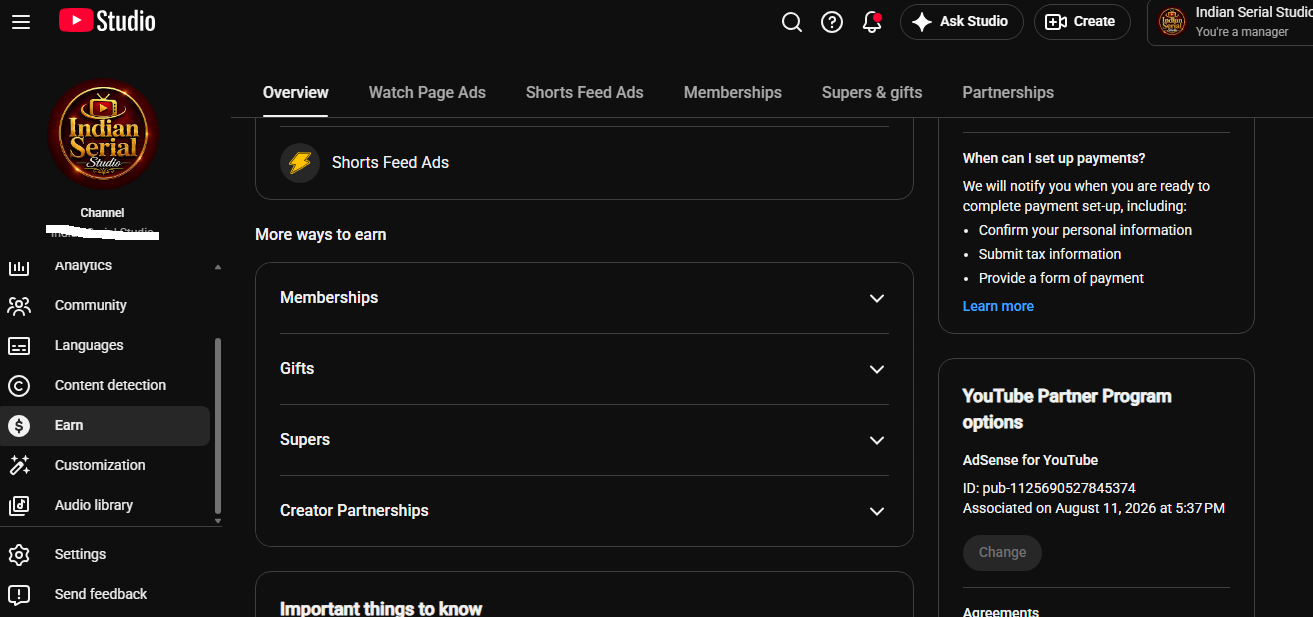Expand the Gifts section chevron
Viewport: 1313px width, 617px height.
877,369
